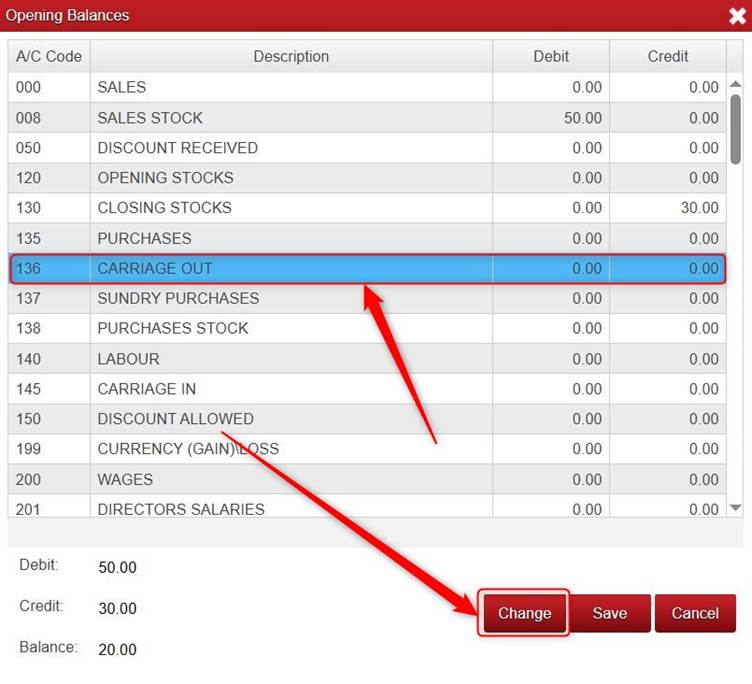Select the CLOSING STOCKS row
Image resolution: width=752 pixels, height=684 pixels.
point(367,208)
